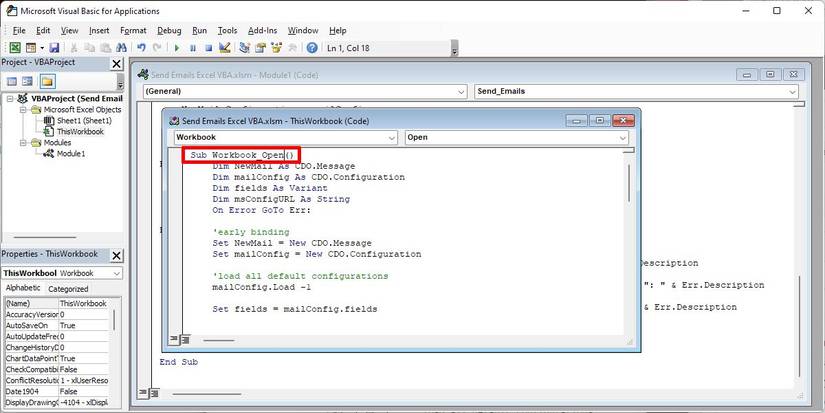Click the Redo toolbar icon

(157, 48)
